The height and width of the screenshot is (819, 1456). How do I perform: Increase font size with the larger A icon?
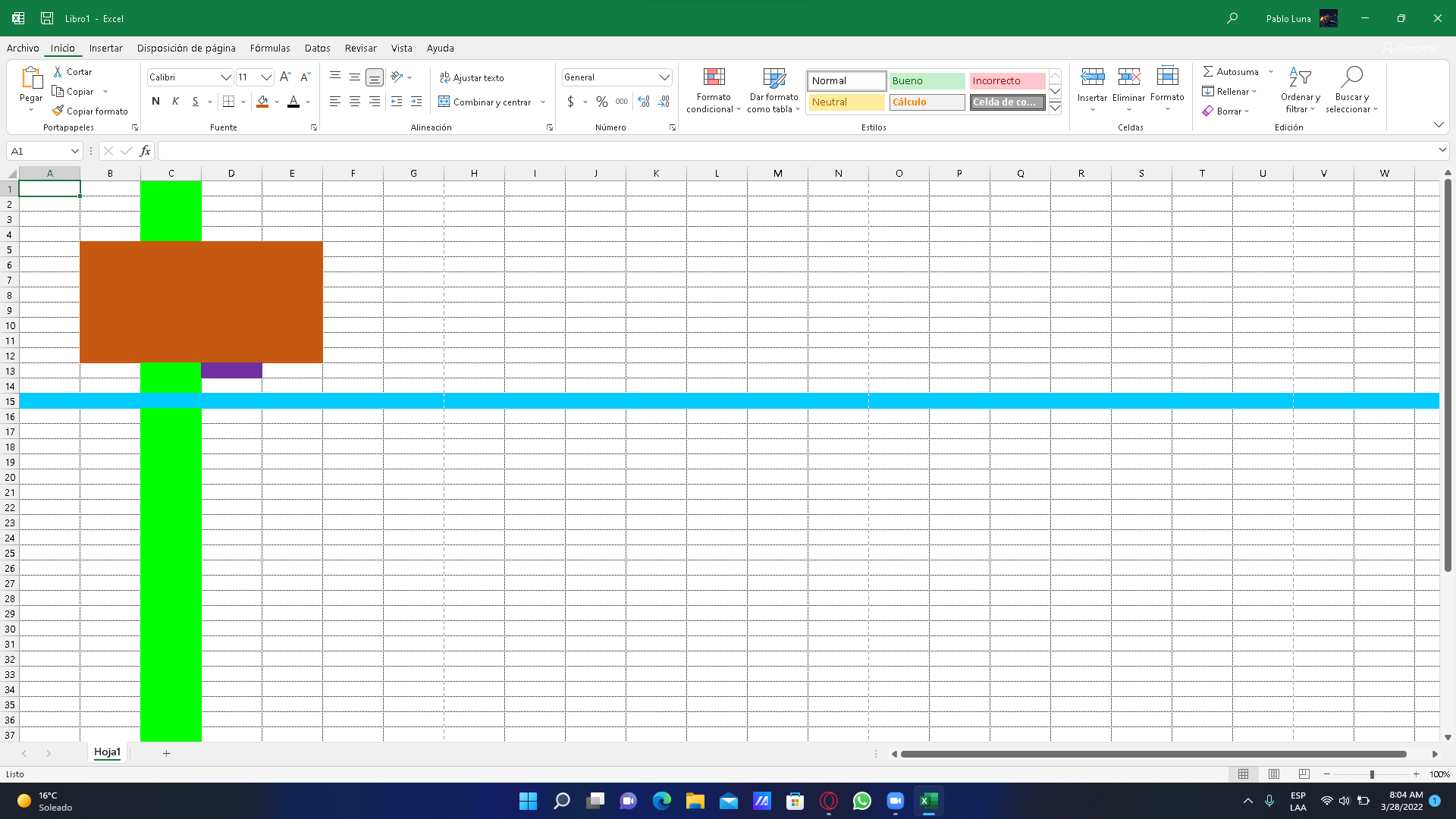pos(285,77)
